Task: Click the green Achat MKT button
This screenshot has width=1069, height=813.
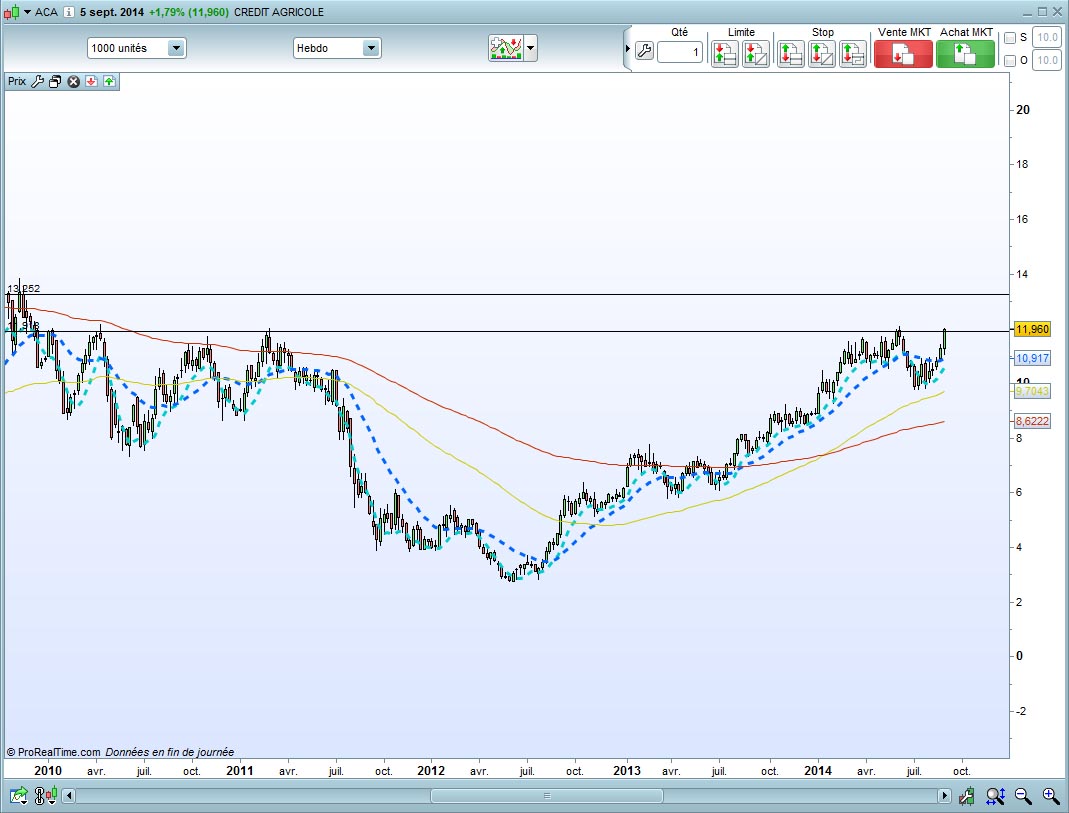Action: pos(965,53)
